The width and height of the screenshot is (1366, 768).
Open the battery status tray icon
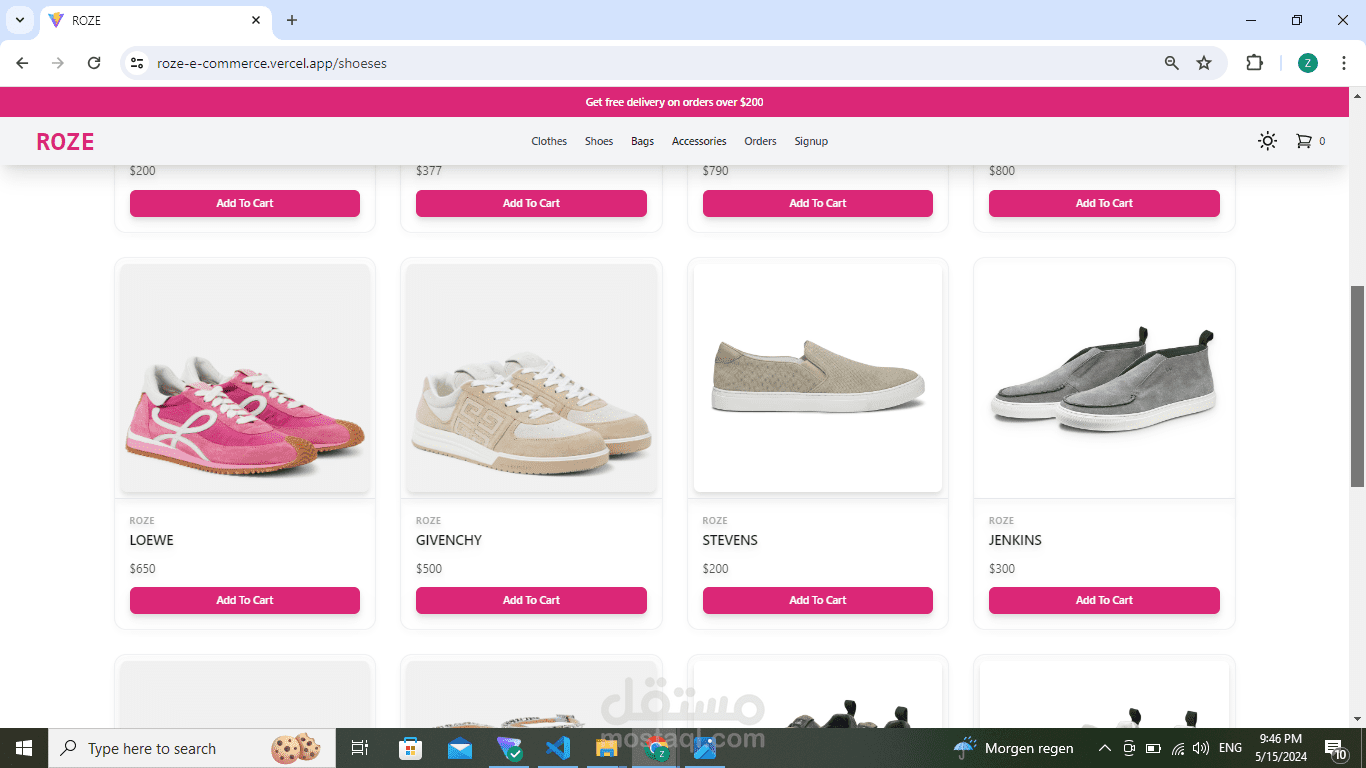tap(1153, 748)
